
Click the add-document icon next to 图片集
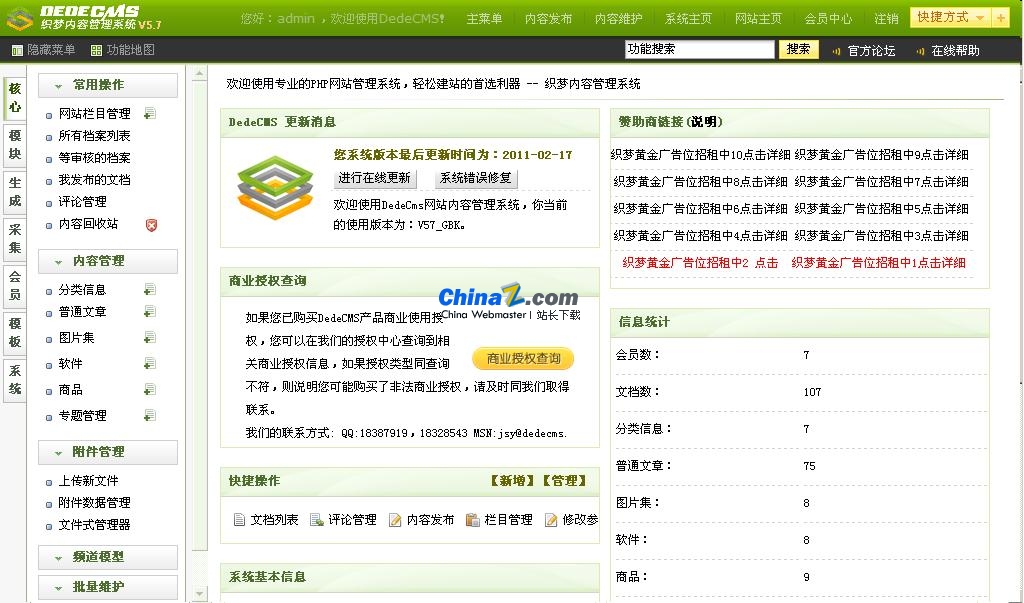[150, 337]
